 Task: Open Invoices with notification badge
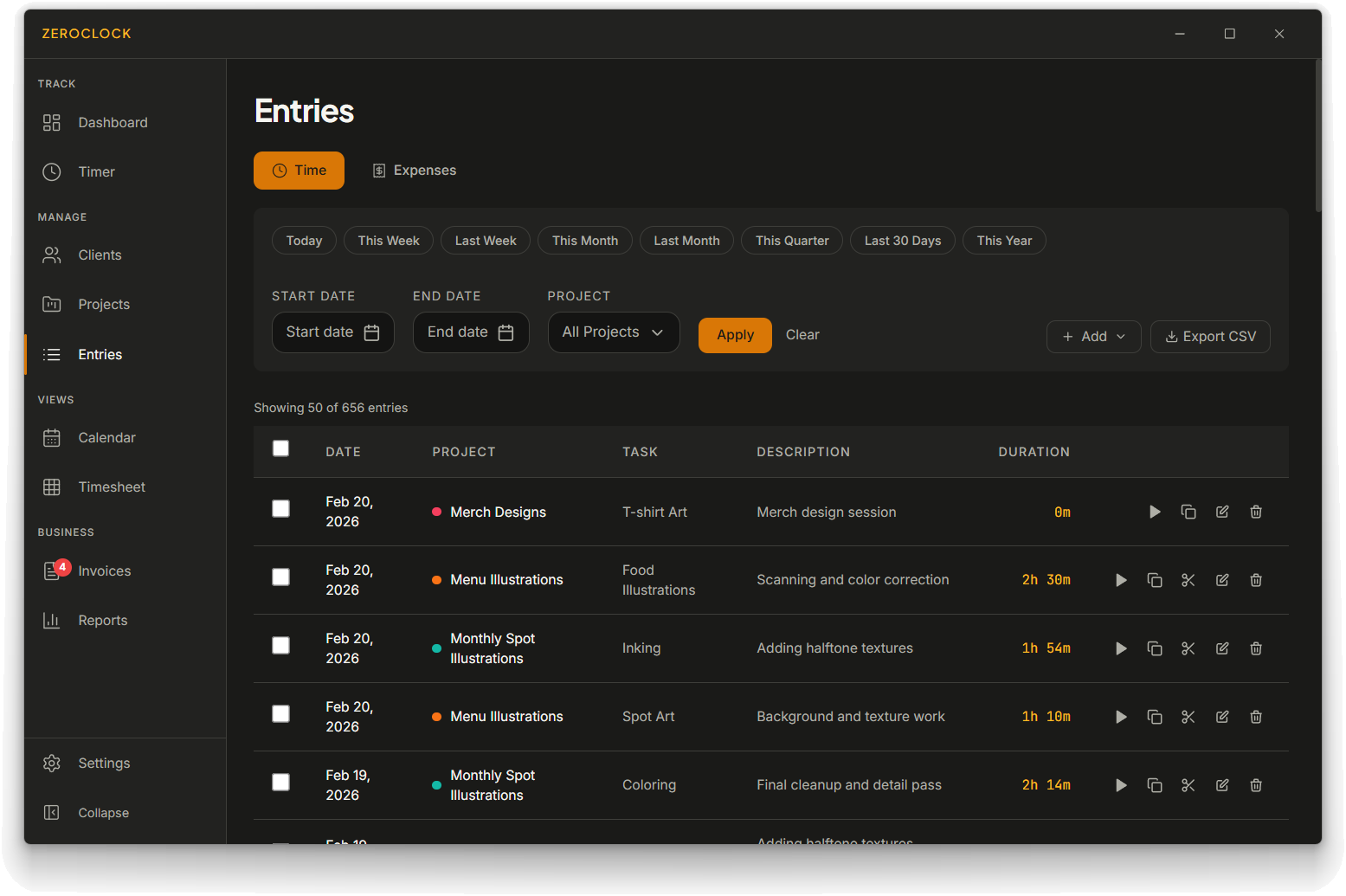click(104, 570)
